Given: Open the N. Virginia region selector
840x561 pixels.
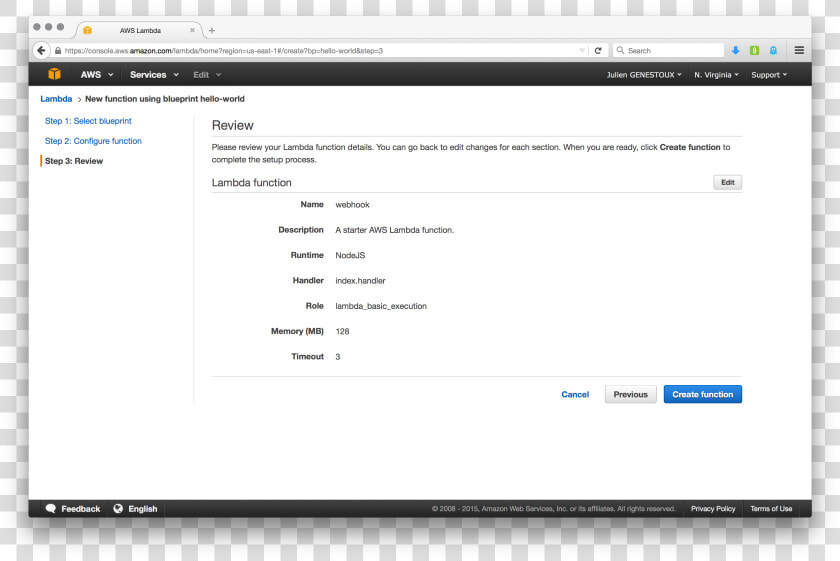Looking at the screenshot, I should [x=716, y=75].
